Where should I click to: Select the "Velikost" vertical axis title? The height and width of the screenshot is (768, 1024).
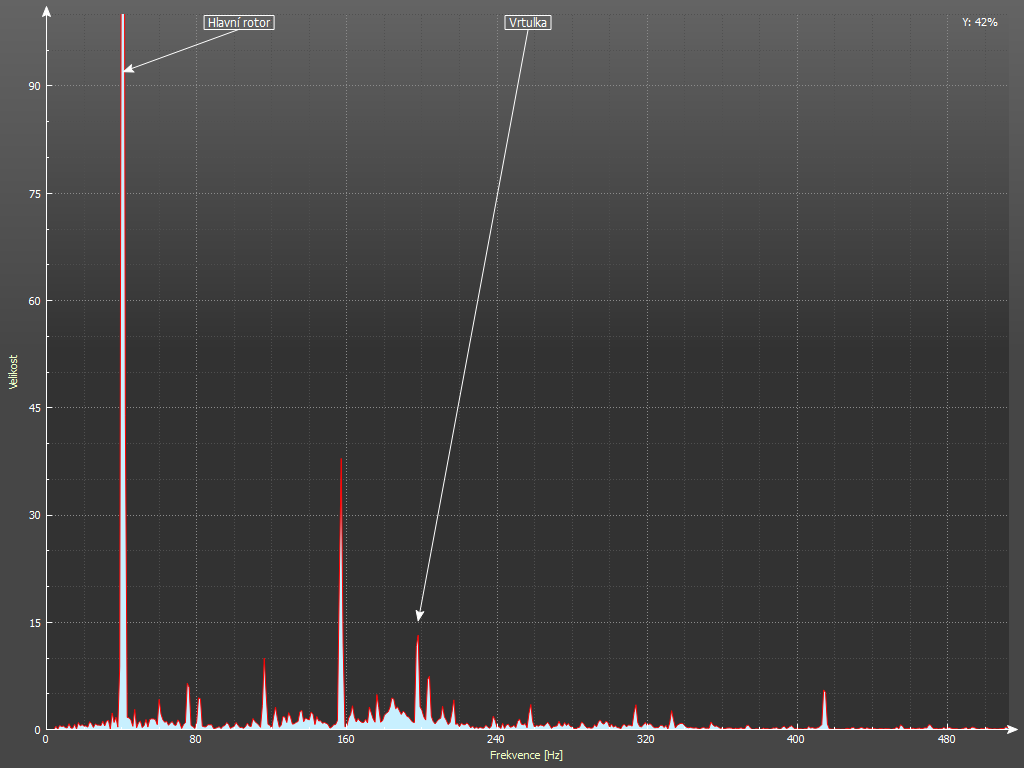[x=13, y=371]
